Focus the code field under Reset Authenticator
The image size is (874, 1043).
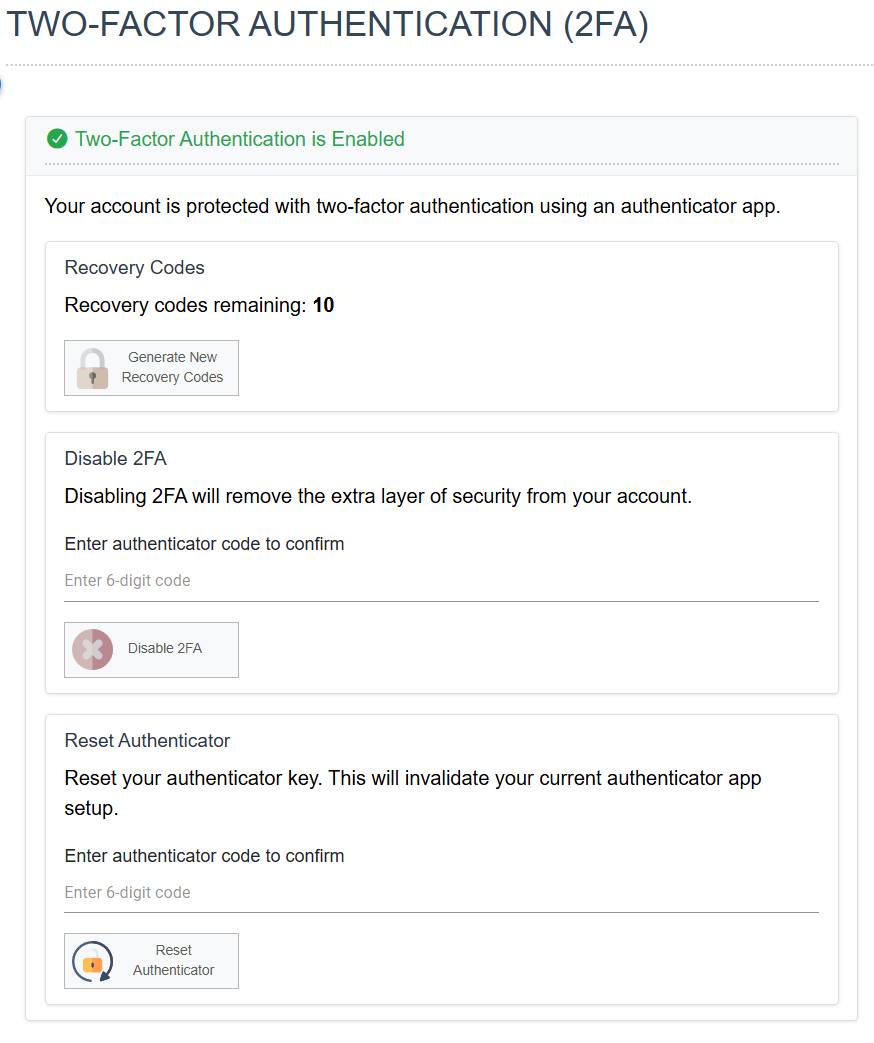(441, 893)
